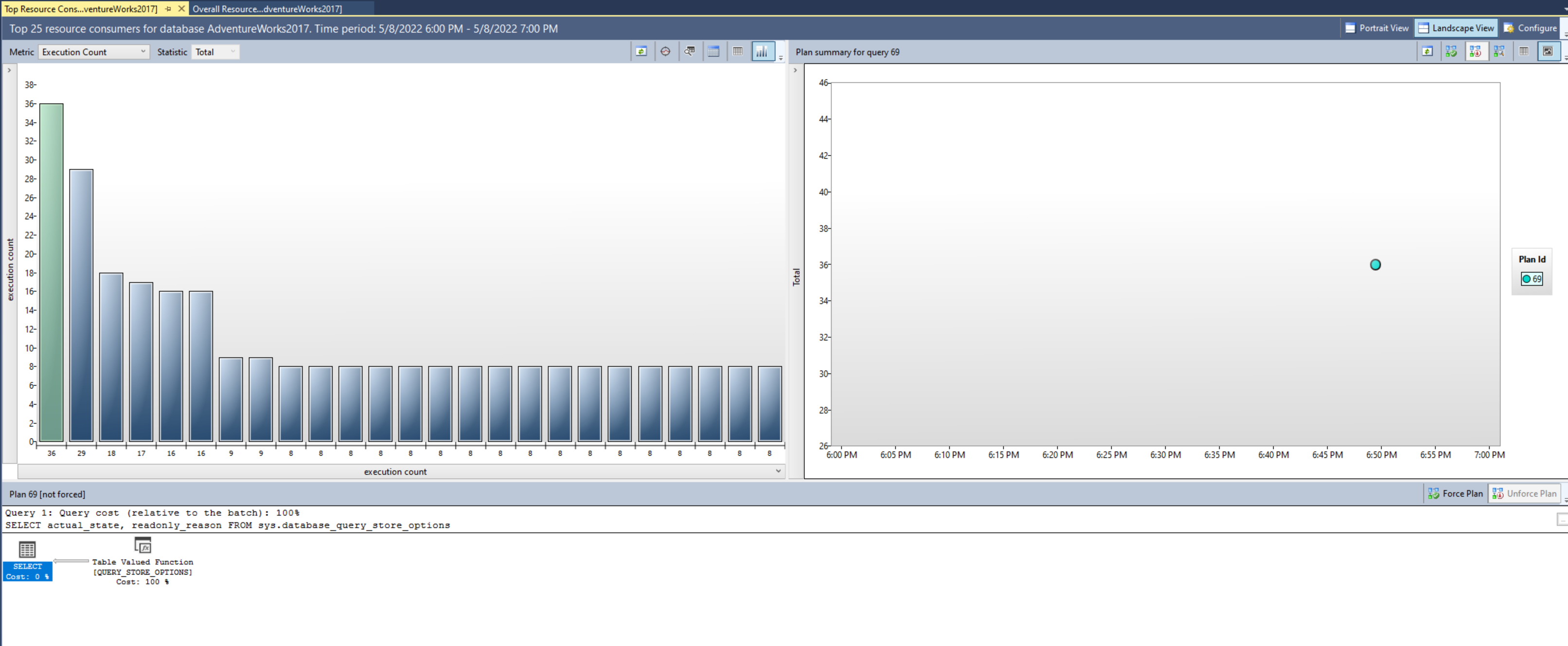Open the Statistic dropdown showing Total
The width and height of the screenshot is (1568, 646).
[x=215, y=52]
